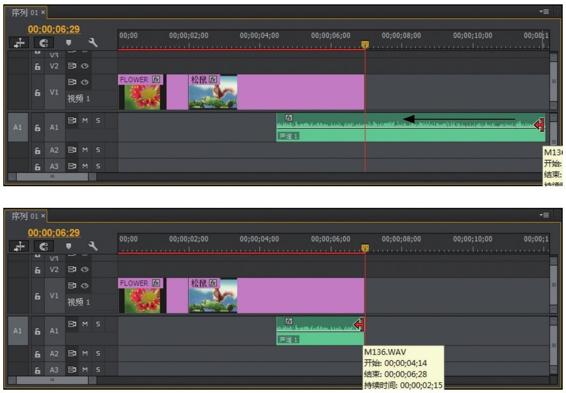
Task: Toggle sync lock on A1 in top timeline
Action: (72, 120)
